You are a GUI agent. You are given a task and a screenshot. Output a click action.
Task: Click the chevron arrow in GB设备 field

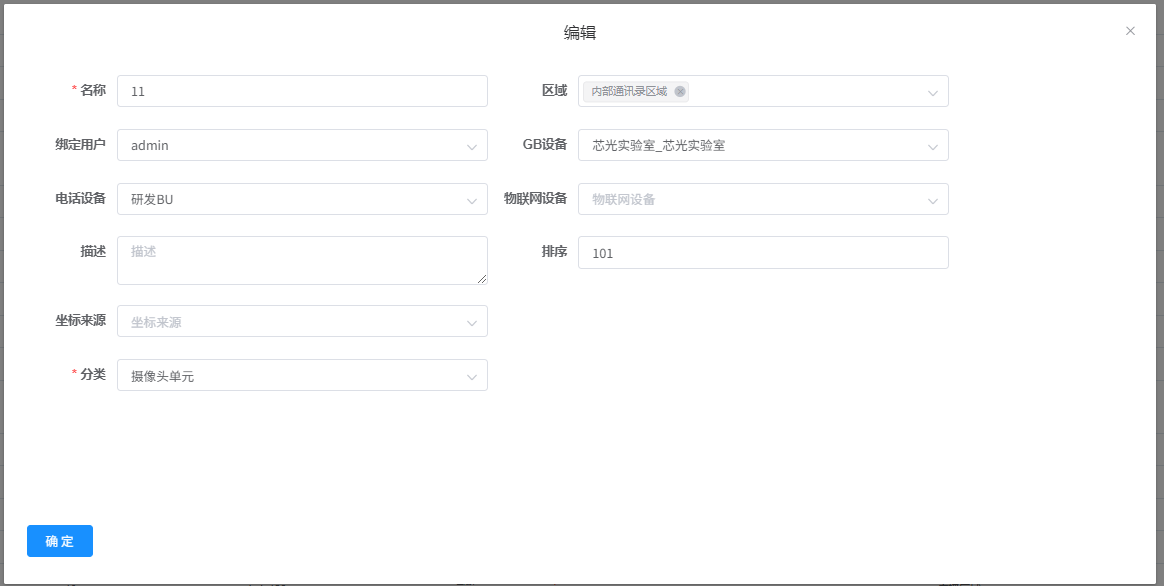coord(932,146)
